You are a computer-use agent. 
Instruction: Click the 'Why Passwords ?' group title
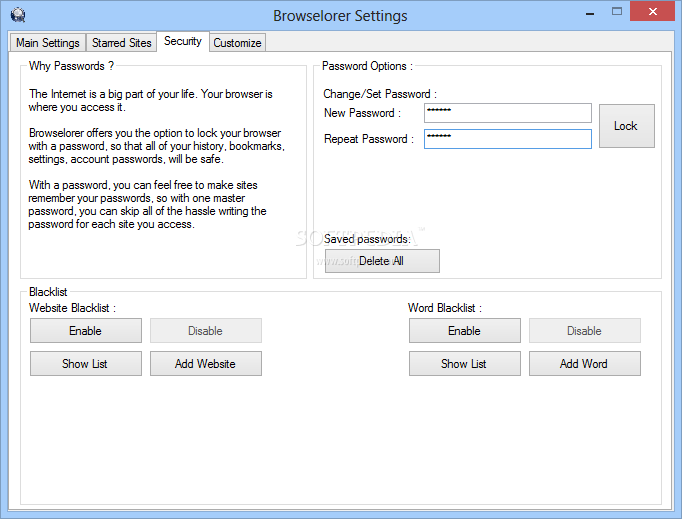[71, 66]
